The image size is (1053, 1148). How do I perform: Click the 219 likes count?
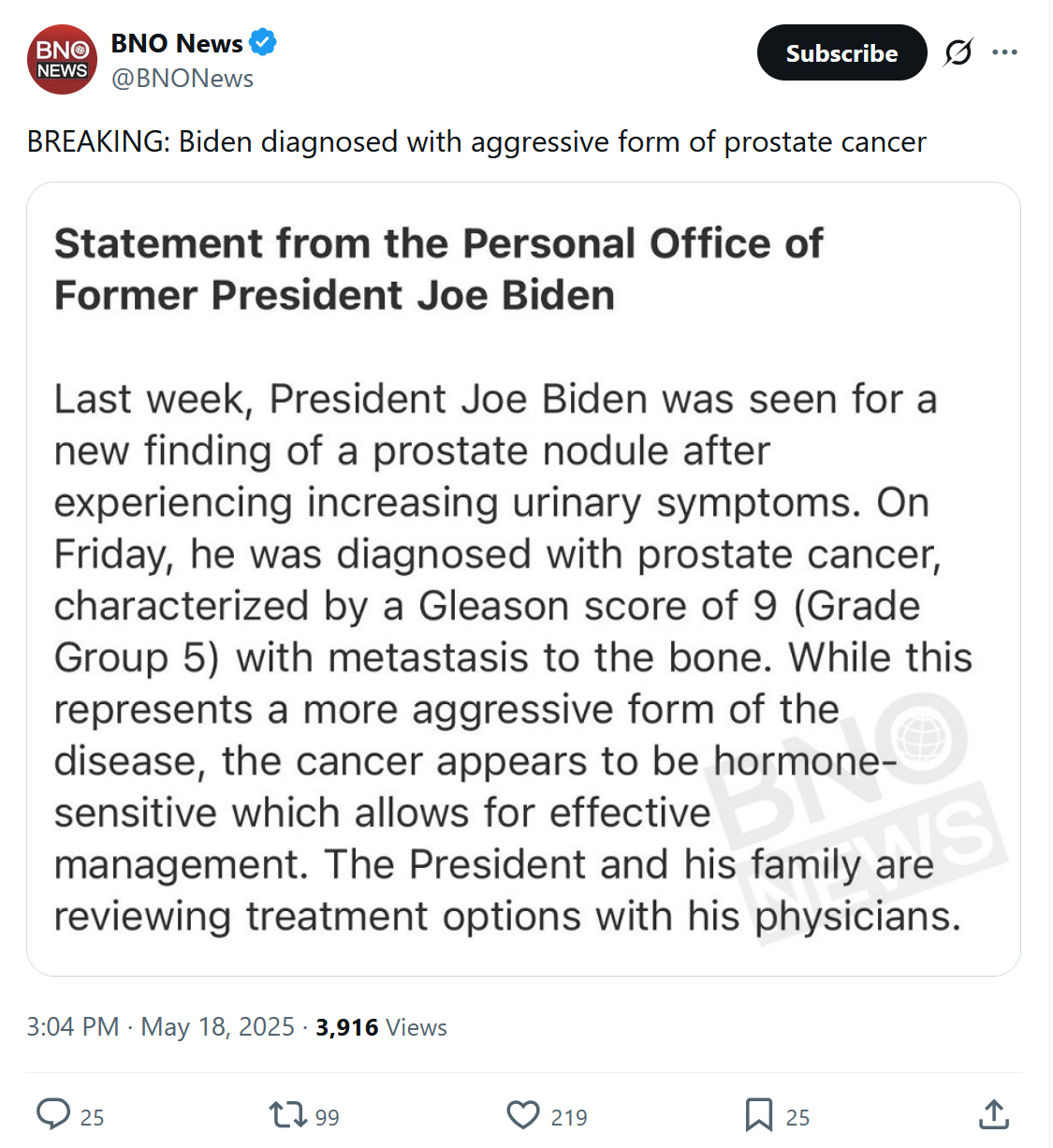(x=568, y=1117)
